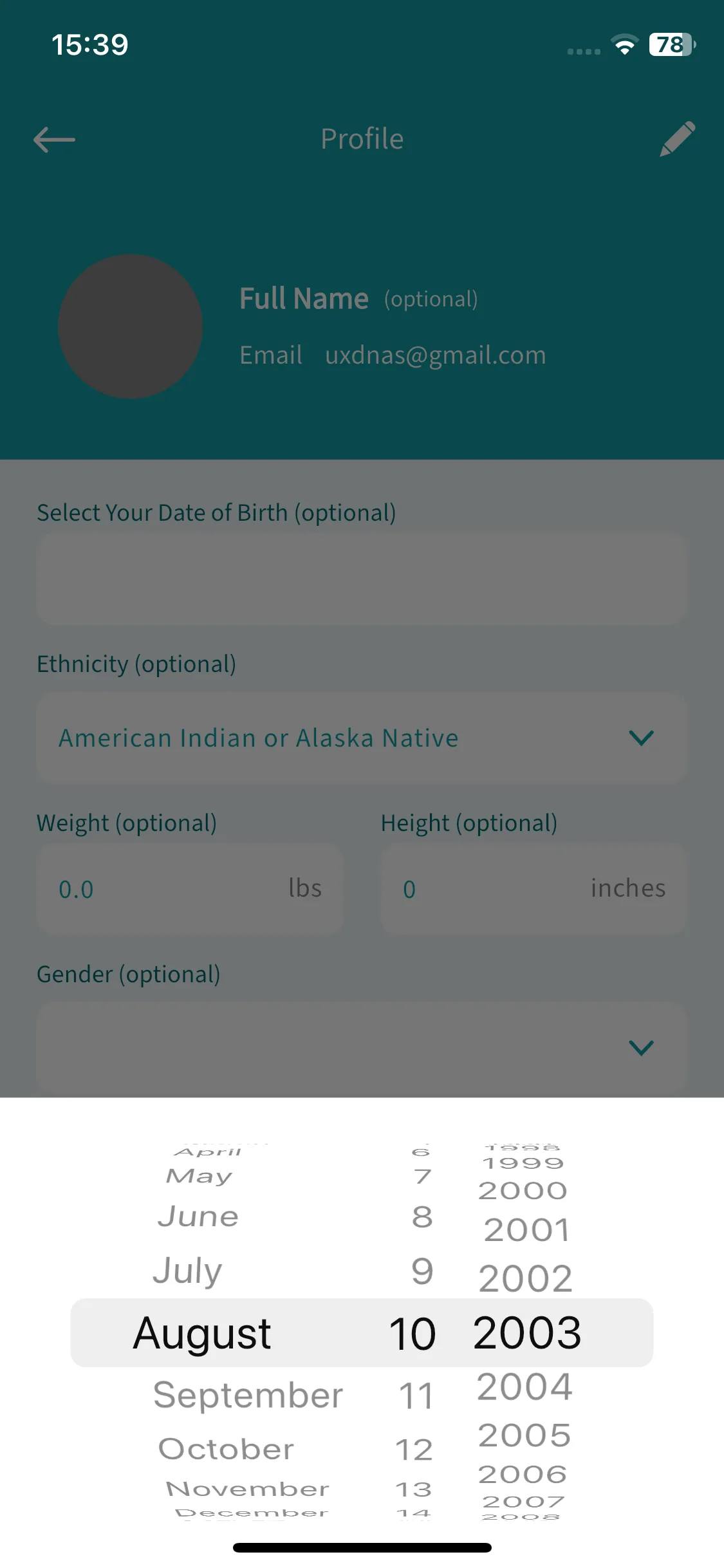724x1568 pixels.
Task: Tap the back arrow icon
Action: click(x=54, y=140)
